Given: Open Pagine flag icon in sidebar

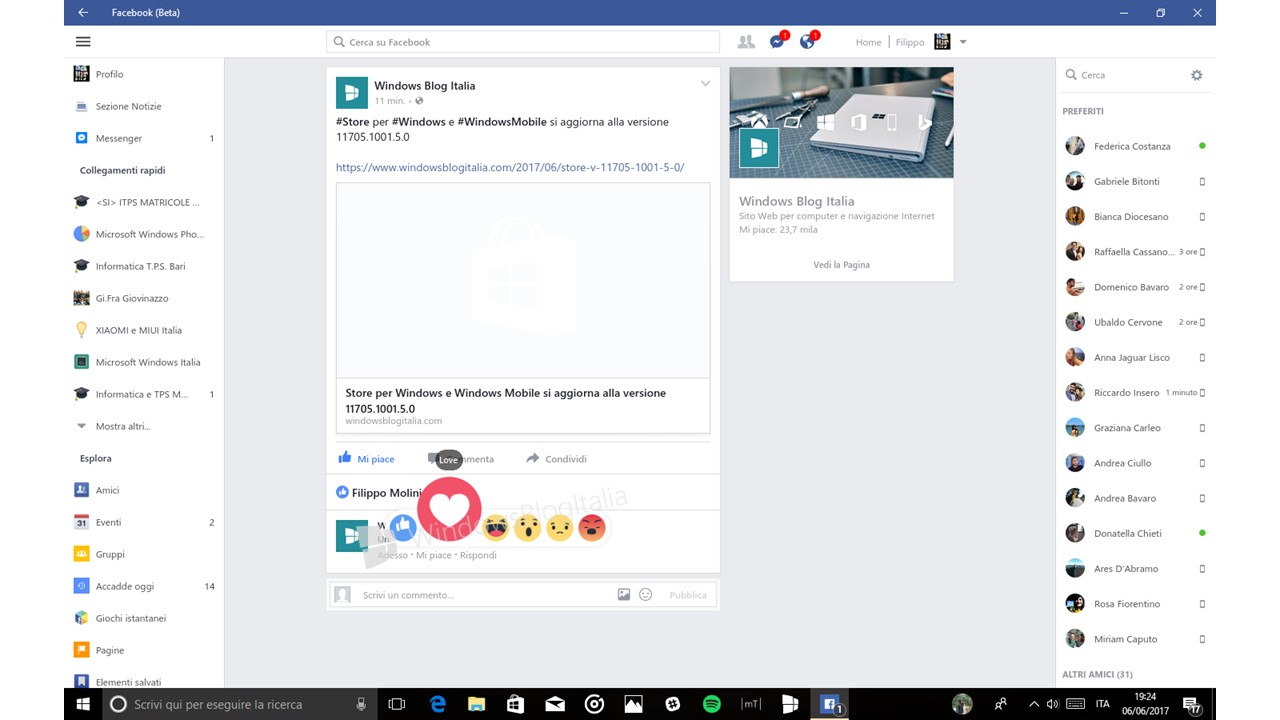Looking at the screenshot, I should [x=82, y=650].
